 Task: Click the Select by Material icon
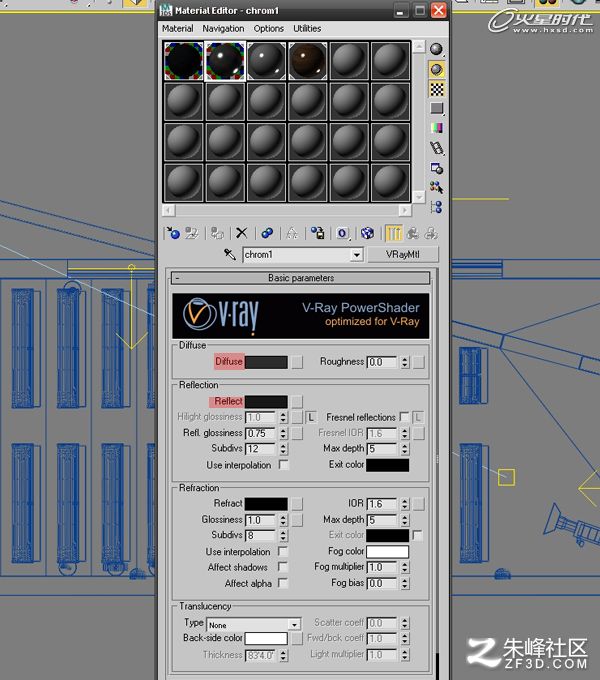point(437,187)
